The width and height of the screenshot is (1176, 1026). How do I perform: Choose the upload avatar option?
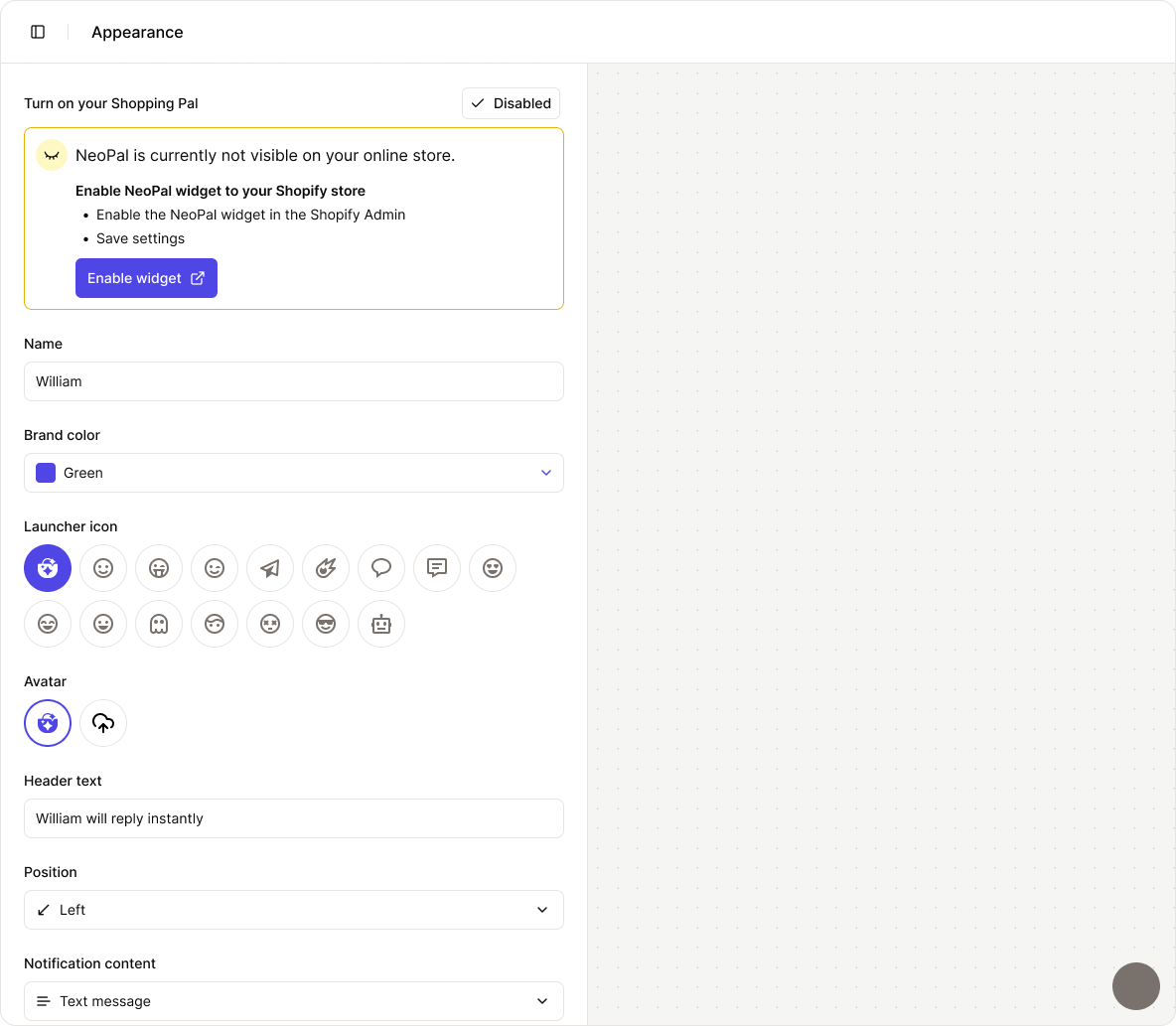103,723
